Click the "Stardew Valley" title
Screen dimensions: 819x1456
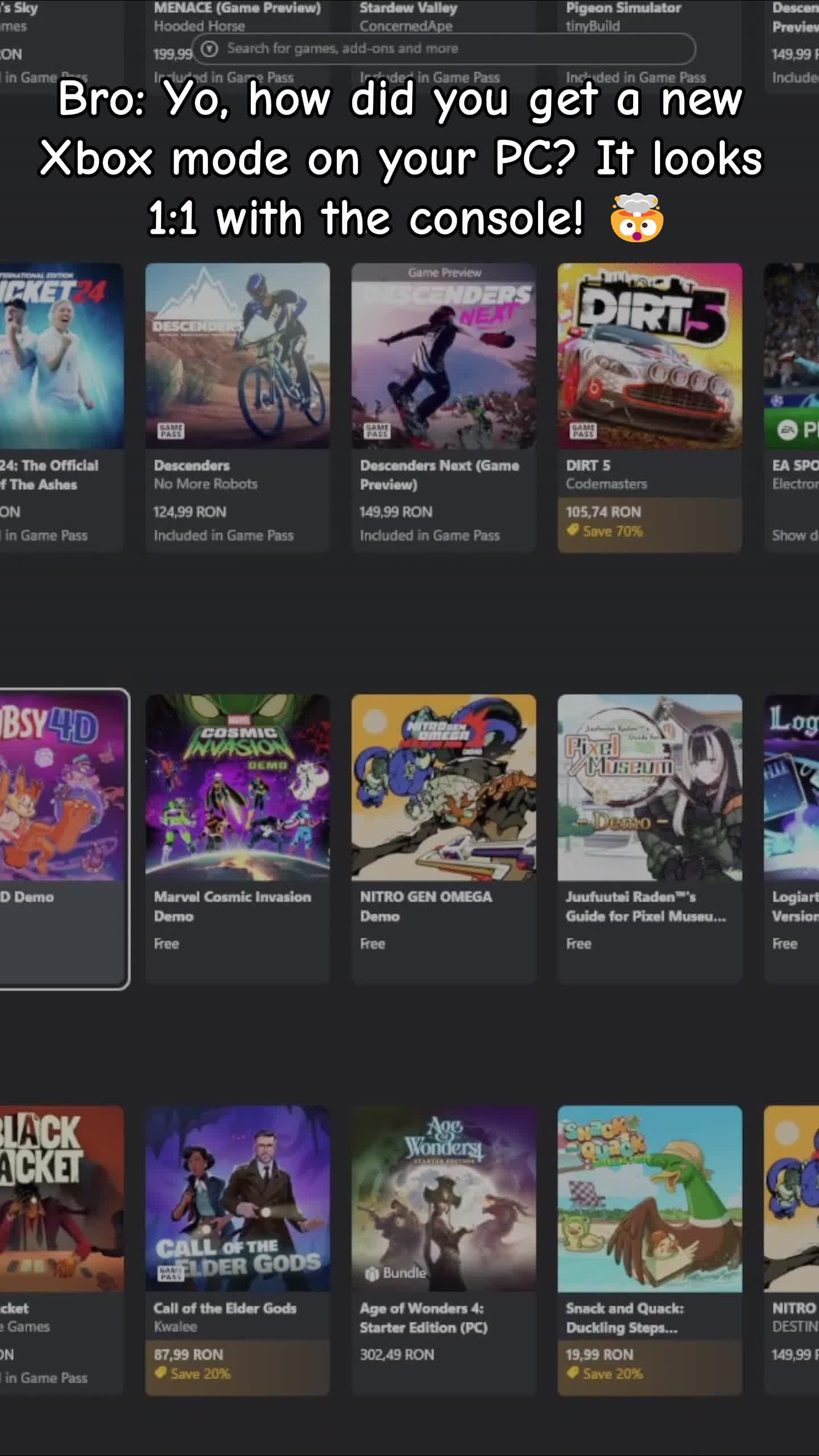pyautogui.click(x=408, y=8)
